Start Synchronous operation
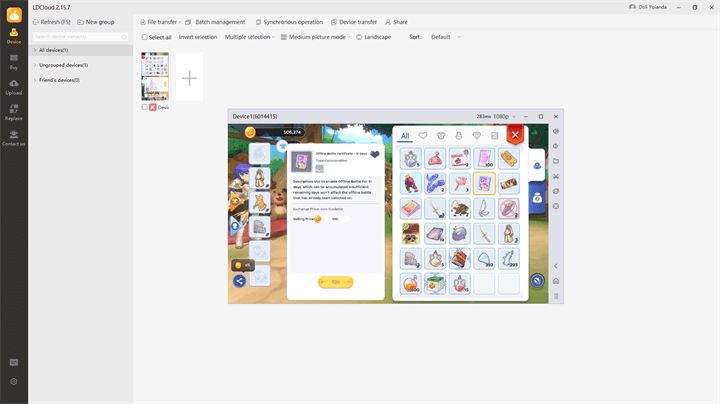 (x=289, y=22)
